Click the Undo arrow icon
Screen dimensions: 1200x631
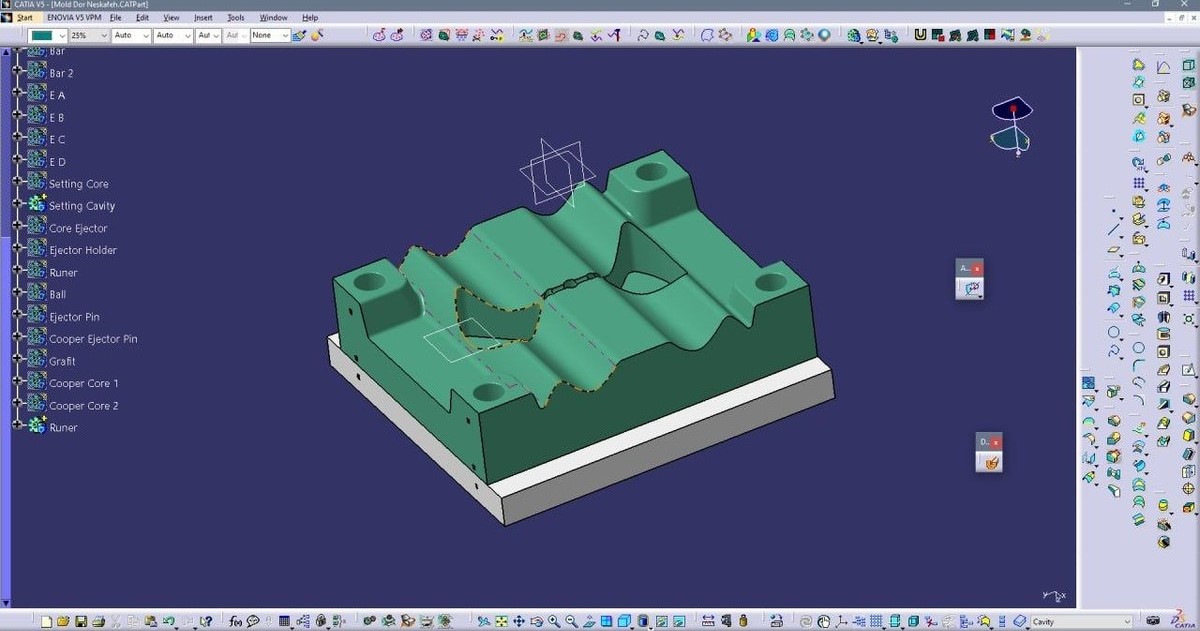pyautogui.click(x=169, y=621)
